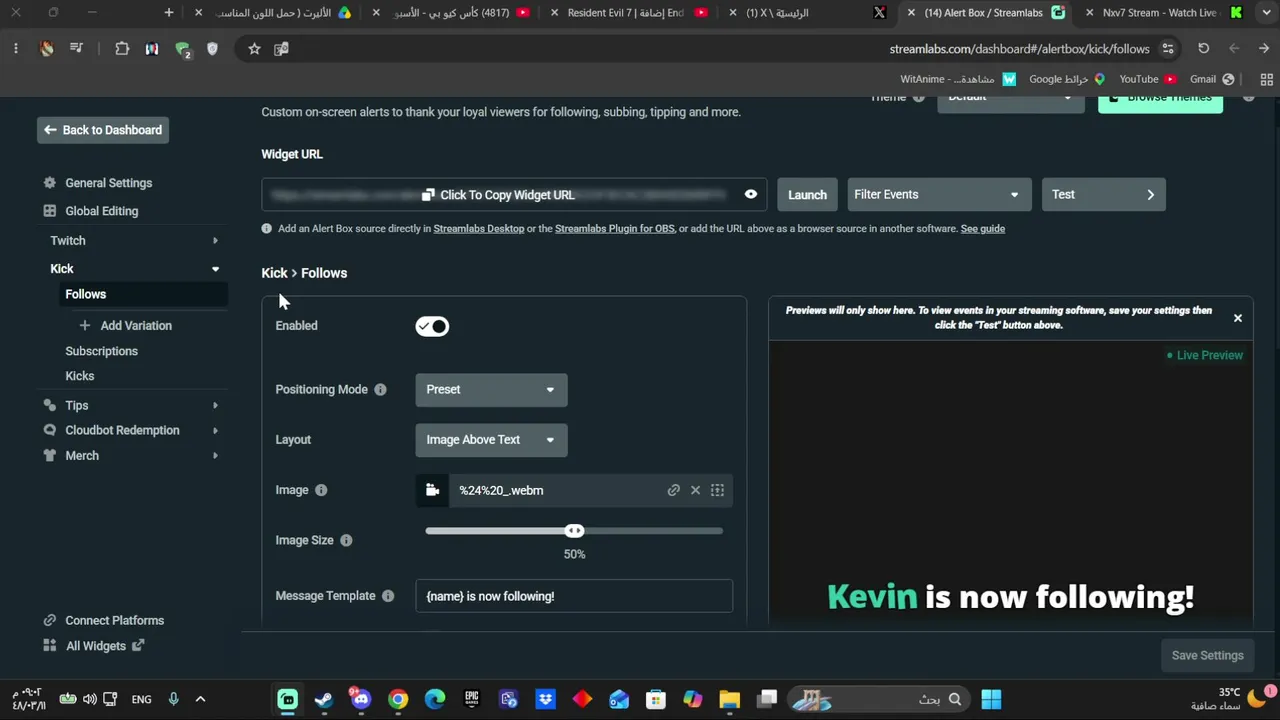Viewport: 1280px width, 720px height.
Task: Click the Image Size slider handle
Action: [574, 531]
